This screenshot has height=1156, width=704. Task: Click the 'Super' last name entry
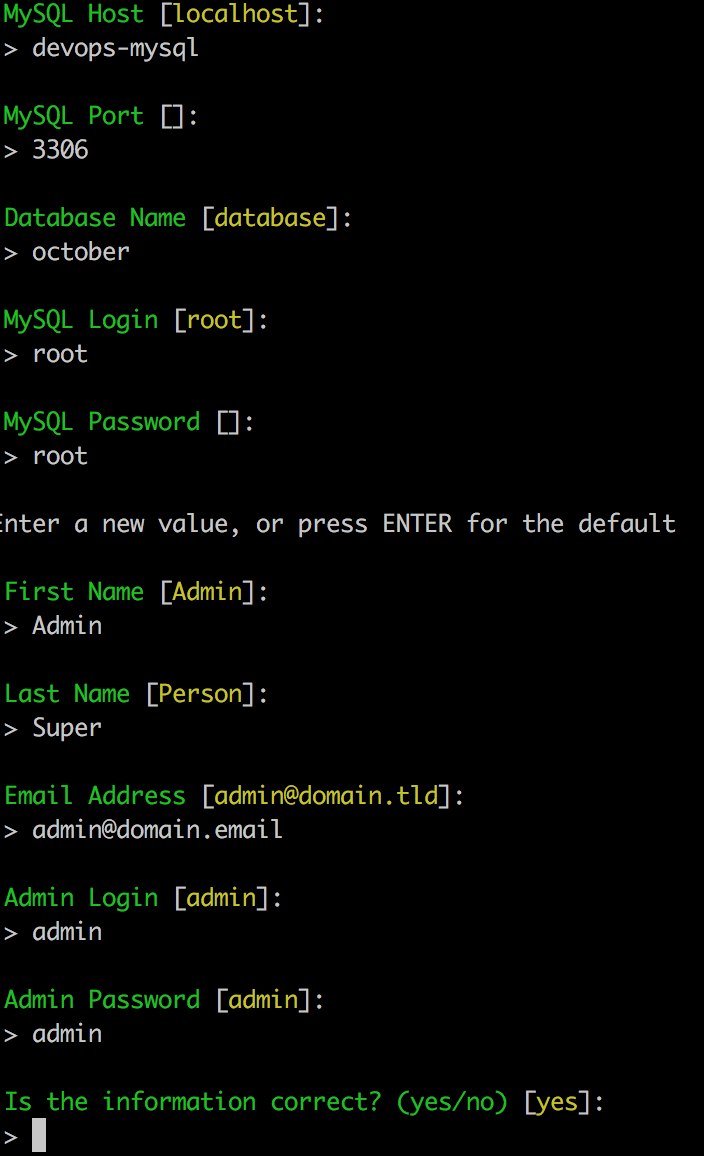coord(67,728)
